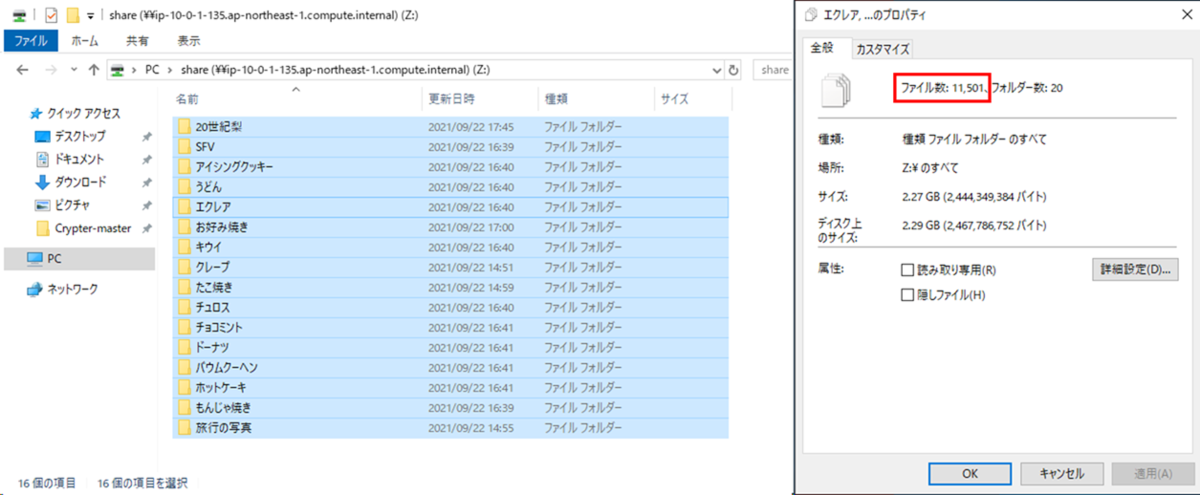Open the ファイル menu tab
Screen dimensions: 1200x495
(x=30, y=41)
